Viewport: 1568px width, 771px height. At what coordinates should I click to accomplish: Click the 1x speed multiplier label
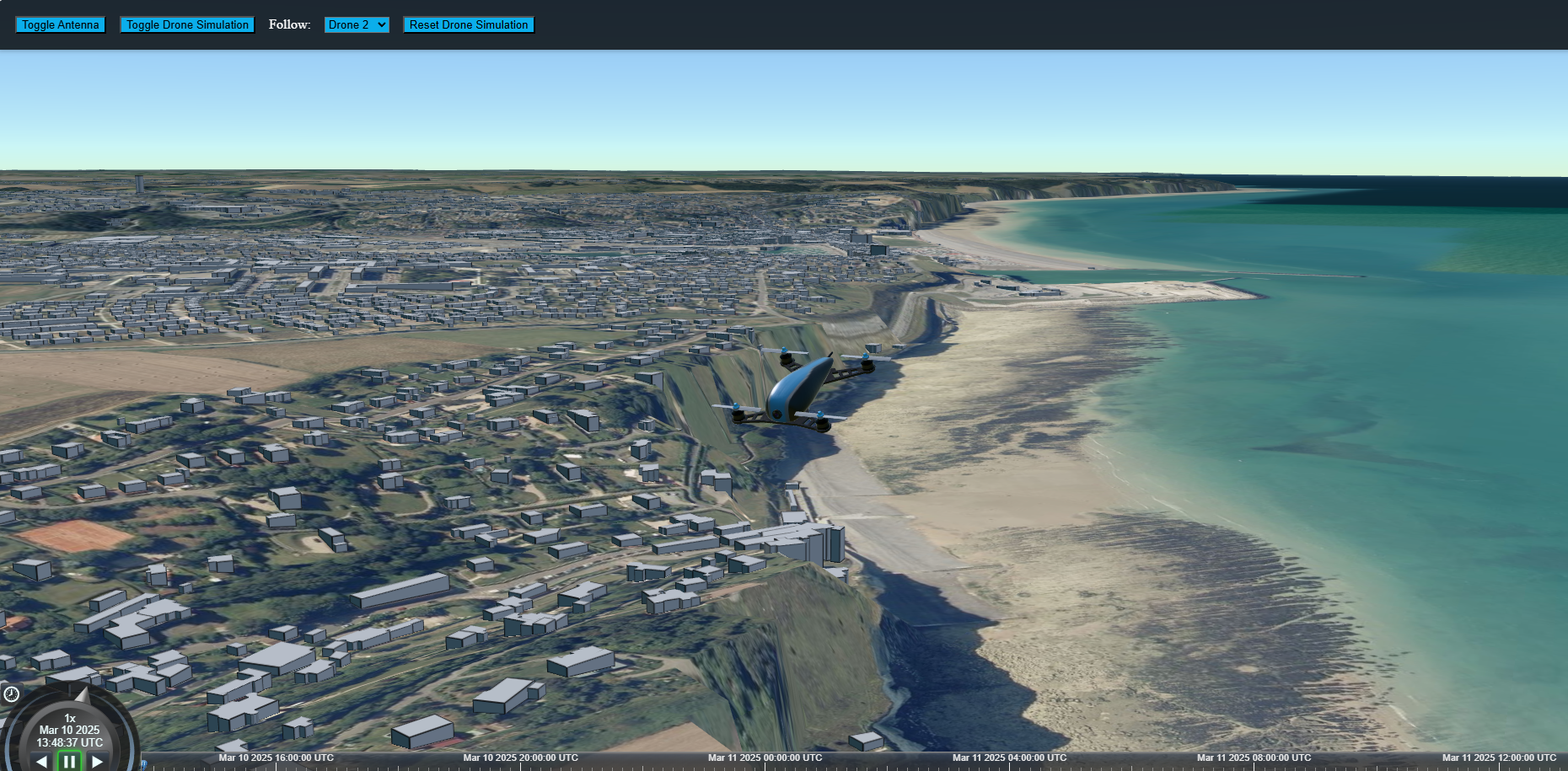70,719
